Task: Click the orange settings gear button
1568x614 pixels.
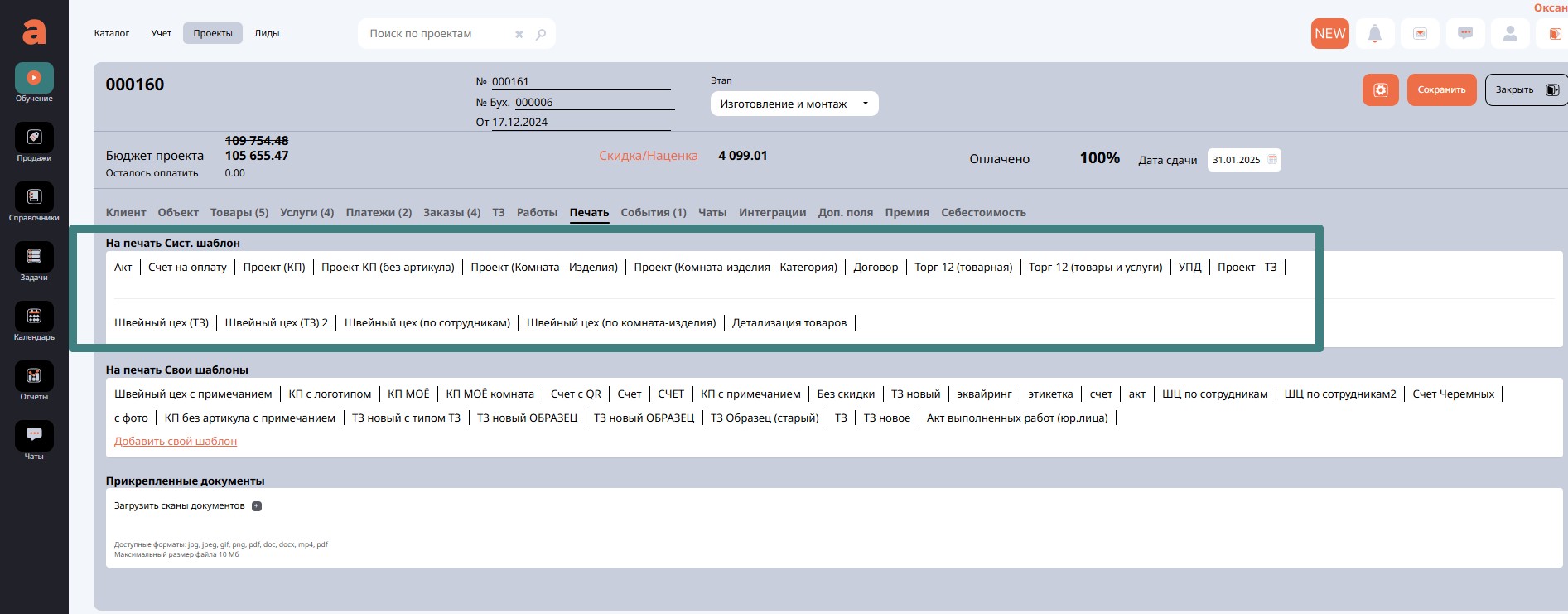Action: (x=1380, y=89)
